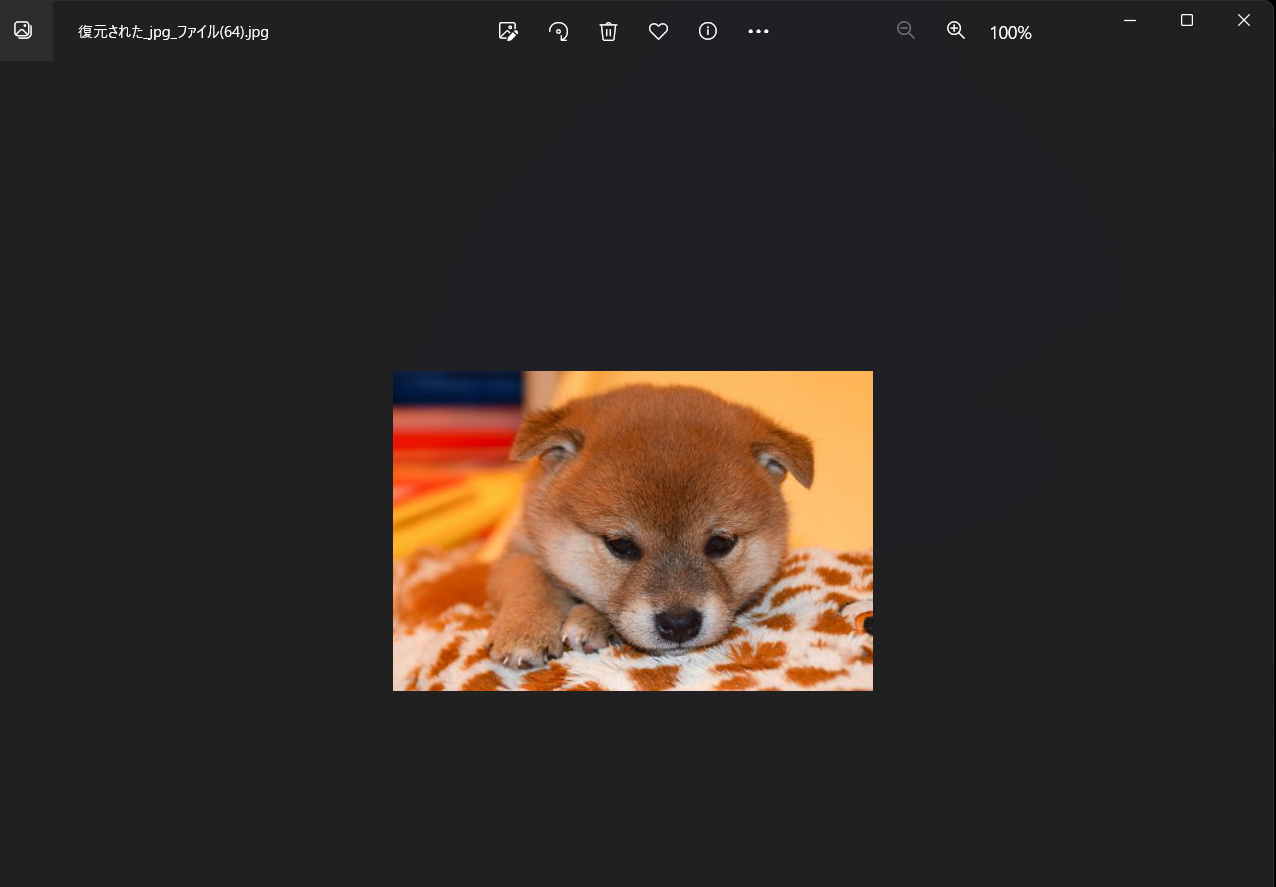The height and width of the screenshot is (887, 1276).
Task: Maximize the Photos window
Action: (1186, 20)
